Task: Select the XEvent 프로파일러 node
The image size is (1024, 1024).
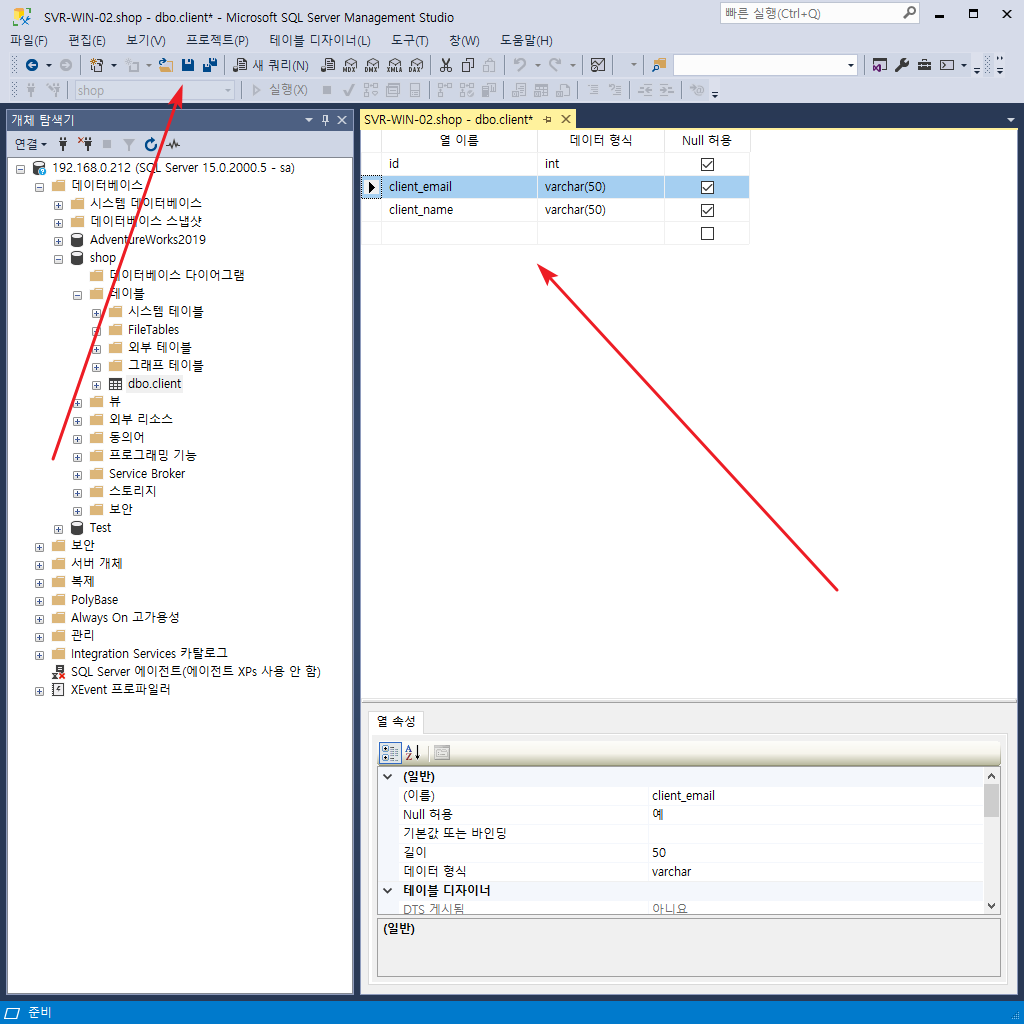Action: 120,690
